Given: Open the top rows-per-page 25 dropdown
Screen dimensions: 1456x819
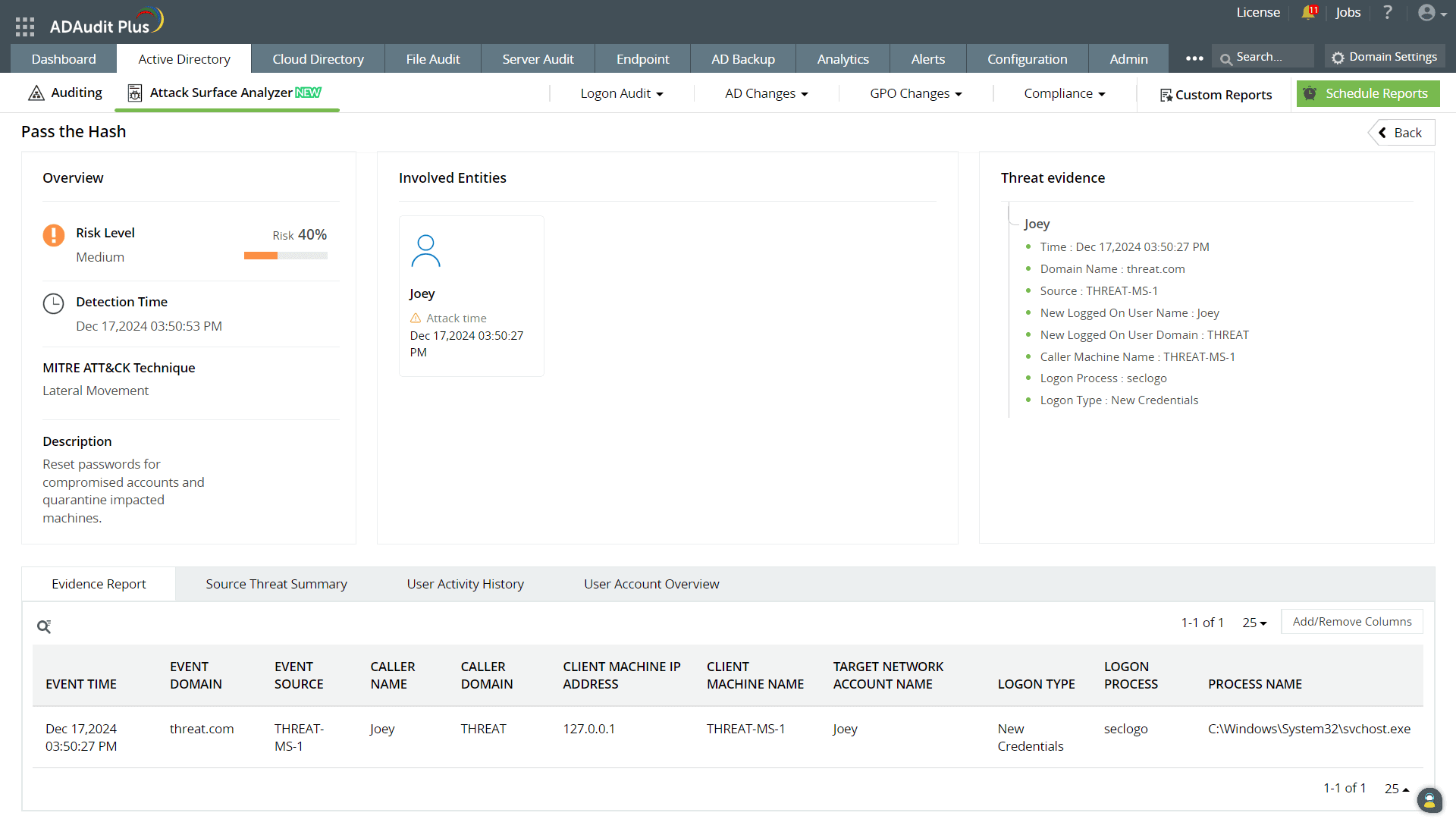Looking at the screenshot, I should 1254,623.
